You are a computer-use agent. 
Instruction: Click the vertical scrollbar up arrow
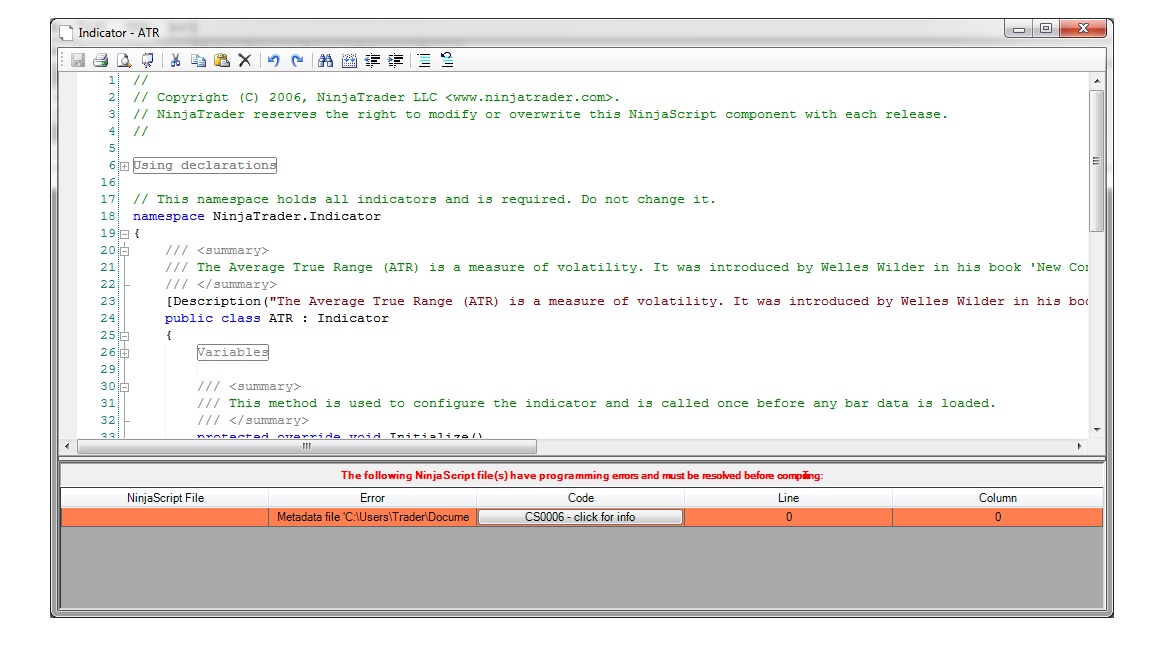pyautogui.click(x=1096, y=81)
